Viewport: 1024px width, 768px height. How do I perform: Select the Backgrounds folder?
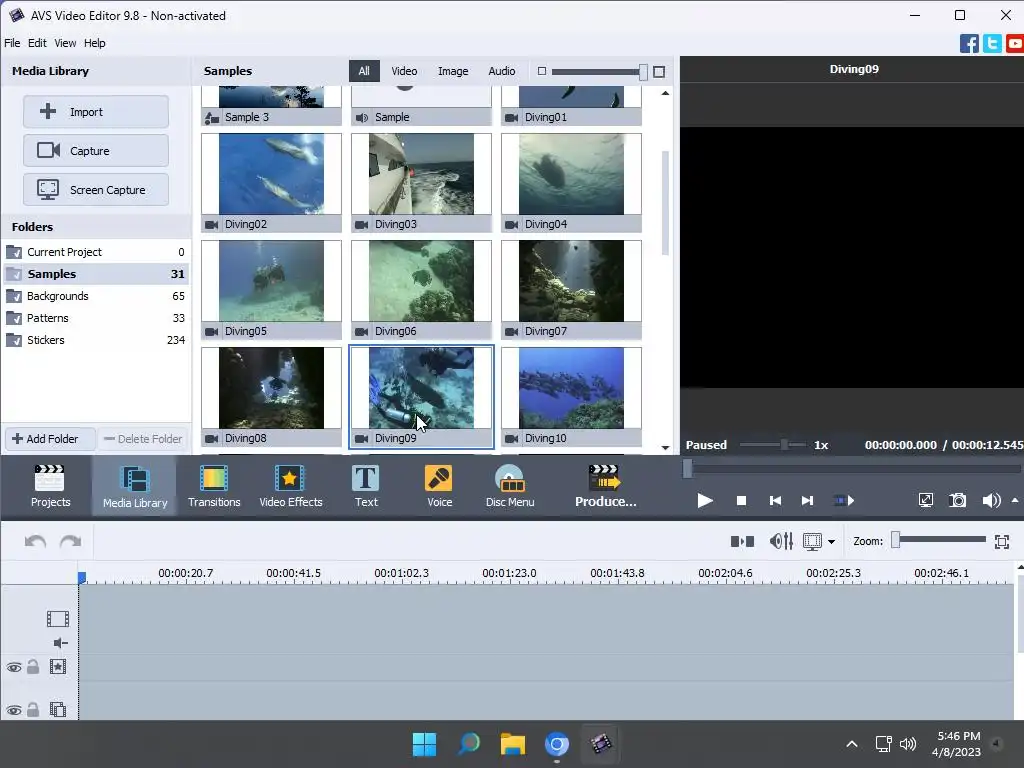point(96,296)
